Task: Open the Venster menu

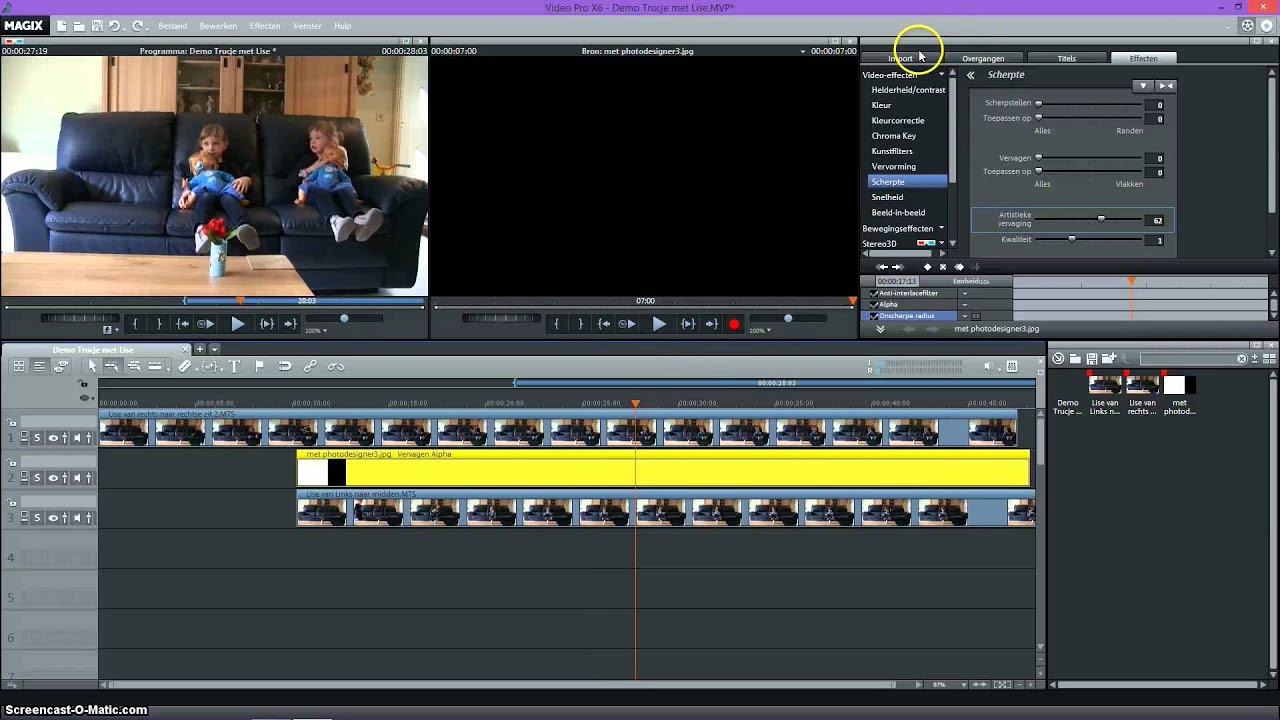Action: (x=307, y=26)
